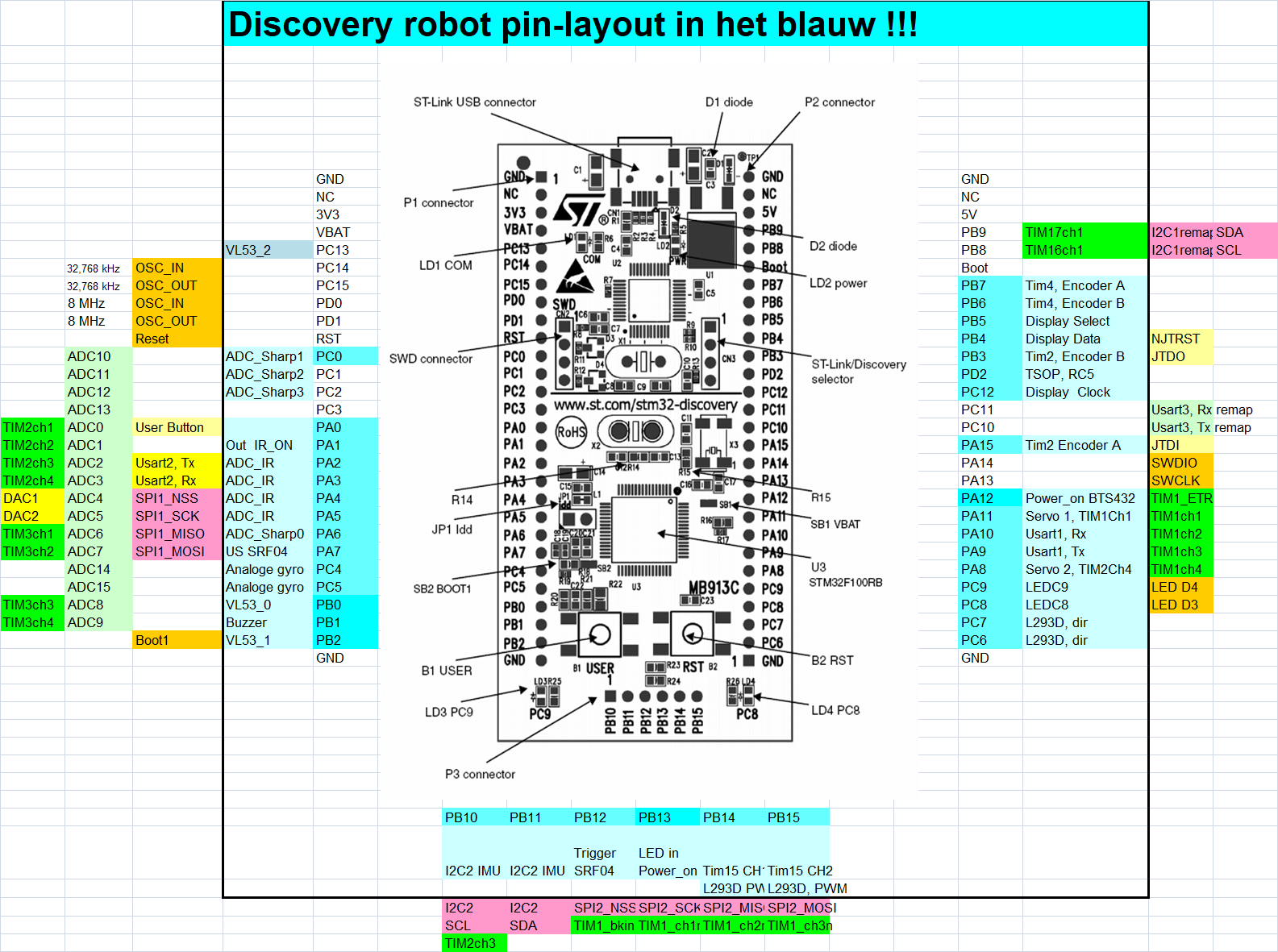The width and height of the screenshot is (1278, 952).
Task: Select the 'VL53_1' cell
Action: pyautogui.click(x=269, y=640)
